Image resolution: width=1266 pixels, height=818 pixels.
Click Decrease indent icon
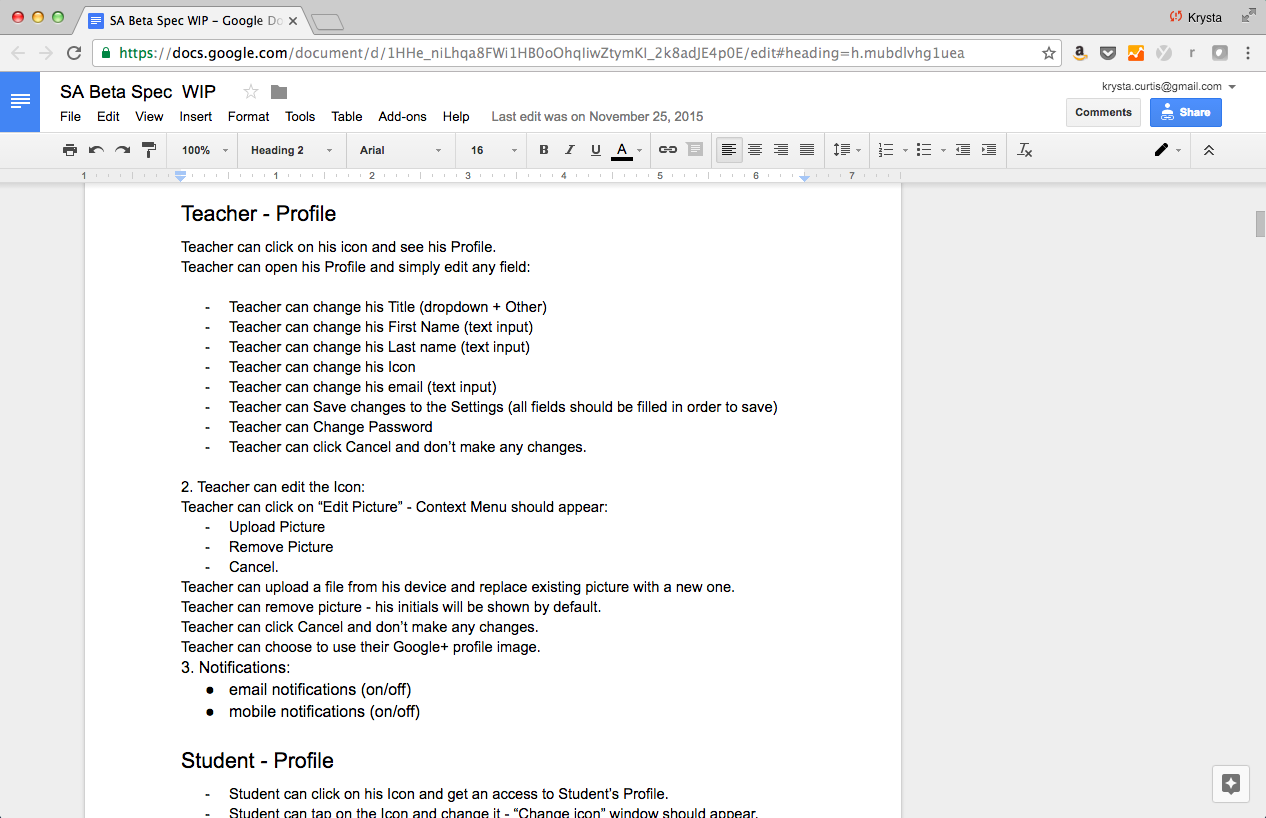tap(963, 150)
